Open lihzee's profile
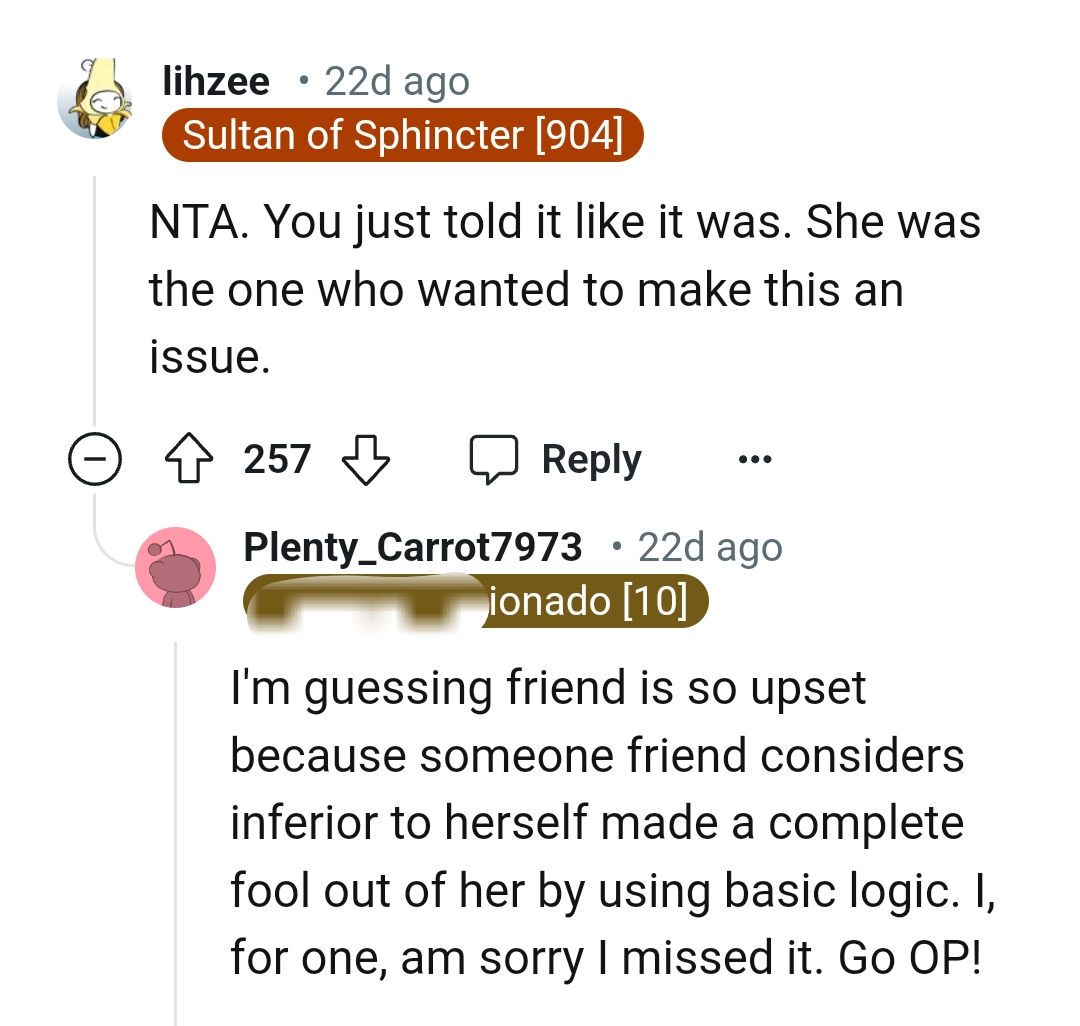Image resolution: width=1080 pixels, height=1026 pixels. [215, 82]
